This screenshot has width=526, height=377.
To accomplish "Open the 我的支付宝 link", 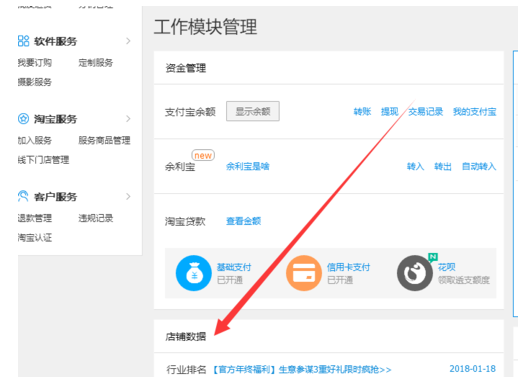I will click(x=474, y=111).
